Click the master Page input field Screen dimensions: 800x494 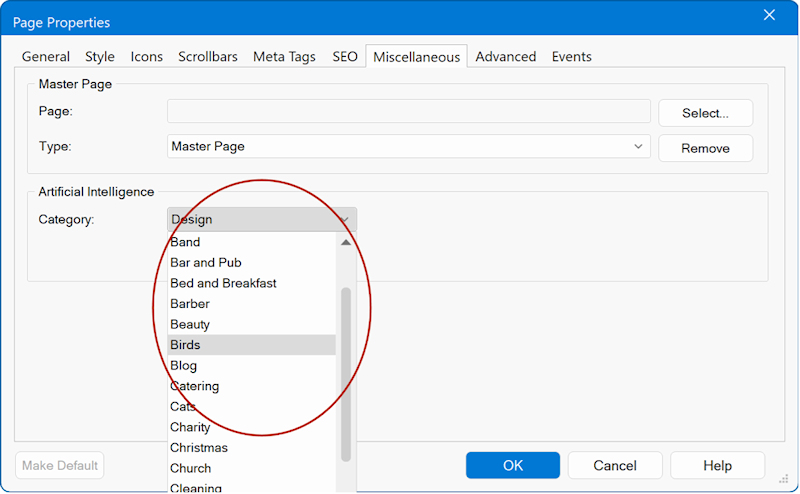(x=408, y=112)
